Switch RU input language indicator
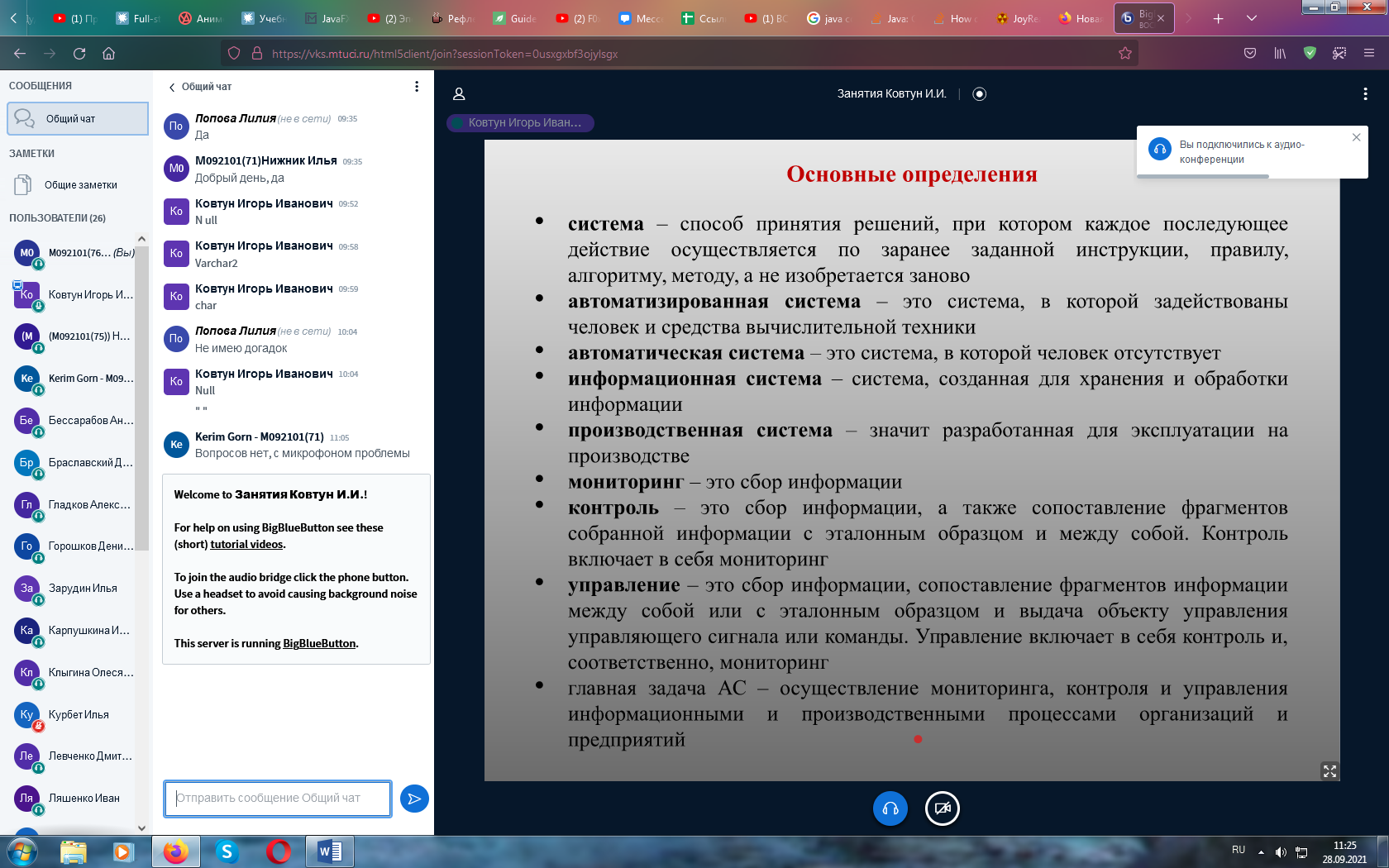 1239,850
